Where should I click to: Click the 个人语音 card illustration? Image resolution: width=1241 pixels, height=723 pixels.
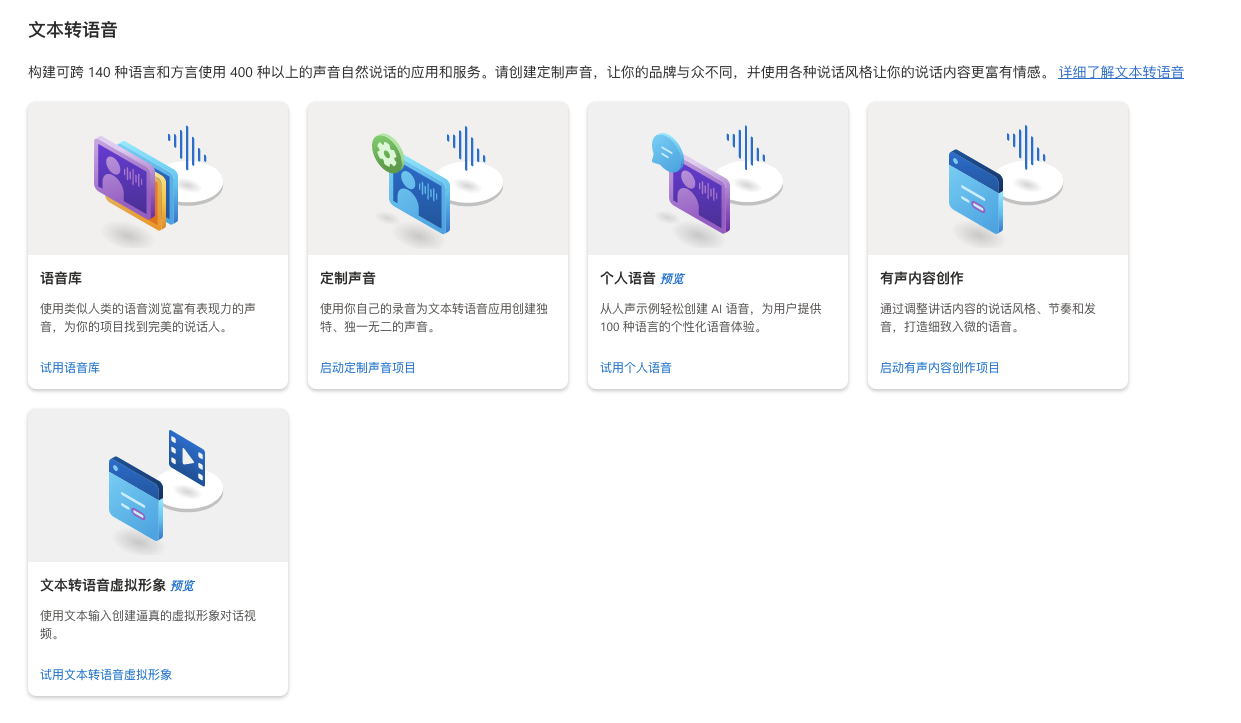coord(718,178)
